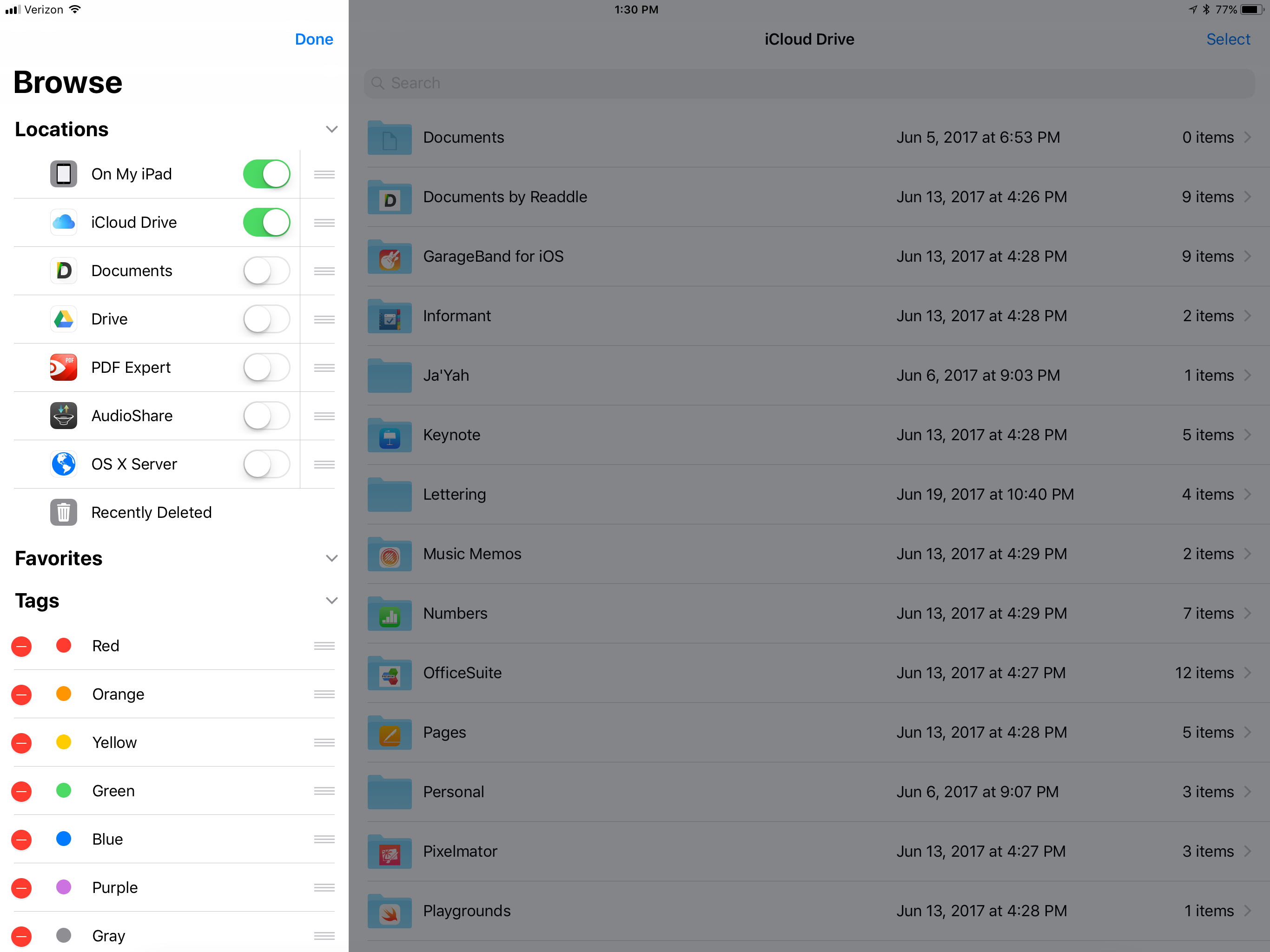Open the Keynote folder icon

(x=389, y=435)
